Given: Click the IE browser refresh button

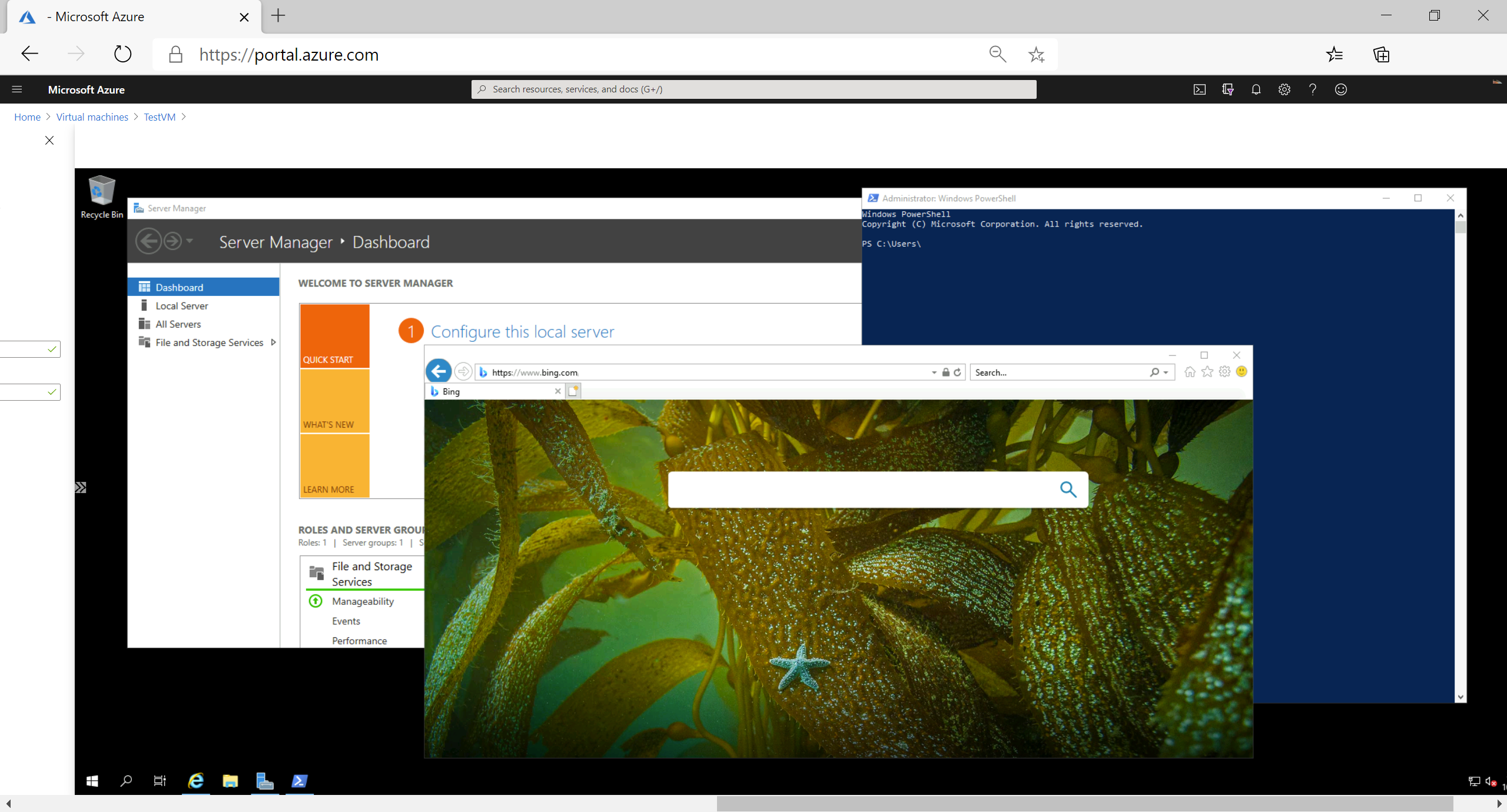Looking at the screenshot, I should coord(958,372).
